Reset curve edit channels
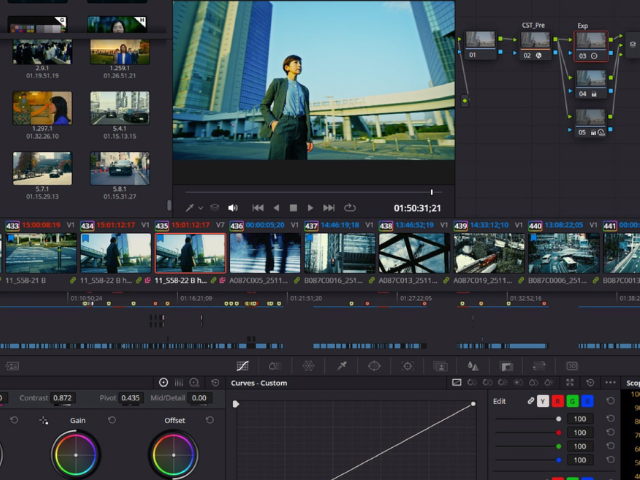The width and height of the screenshot is (640, 480). [610, 401]
